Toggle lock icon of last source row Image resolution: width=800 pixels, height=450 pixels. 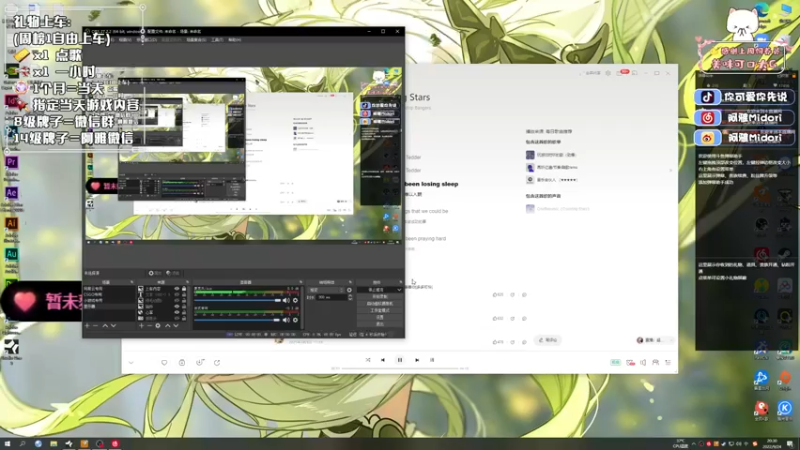tap(184, 318)
